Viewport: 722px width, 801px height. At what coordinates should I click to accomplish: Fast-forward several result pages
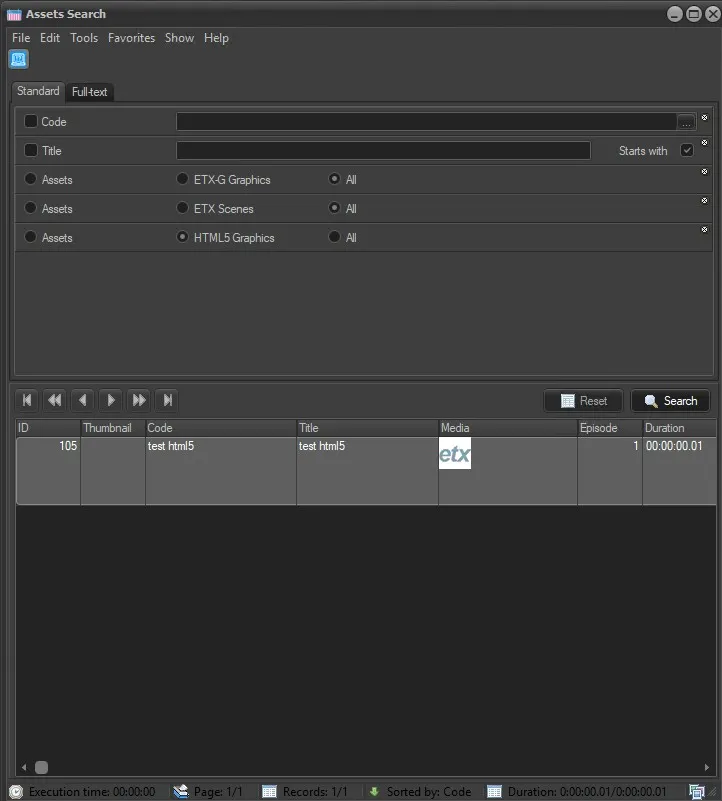[x=139, y=400]
